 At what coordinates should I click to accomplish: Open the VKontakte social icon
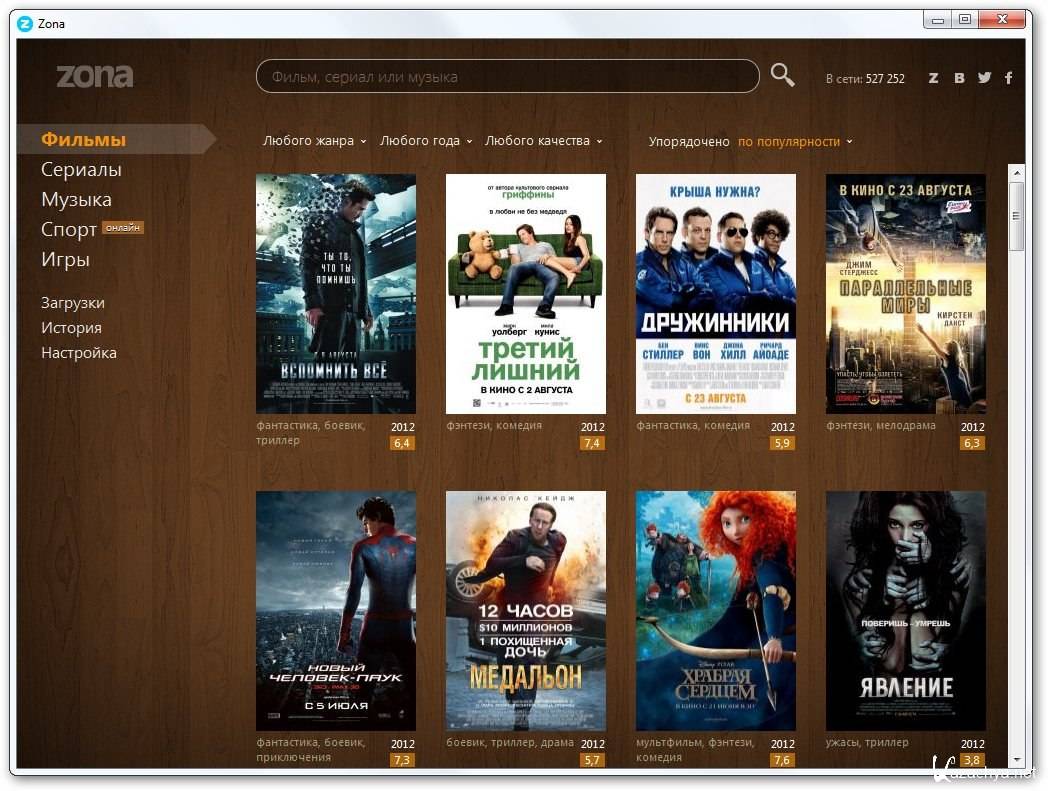pyautogui.click(x=959, y=78)
